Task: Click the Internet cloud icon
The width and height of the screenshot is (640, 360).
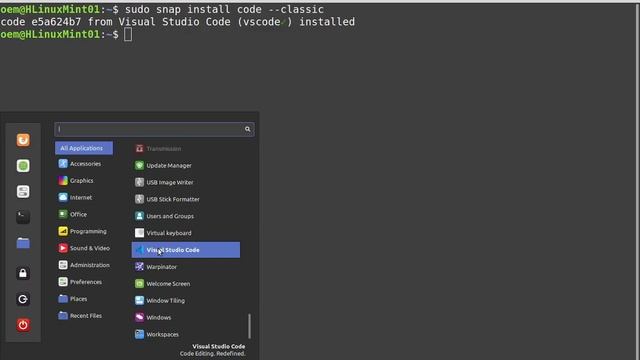Action: (x=63, y=198)
